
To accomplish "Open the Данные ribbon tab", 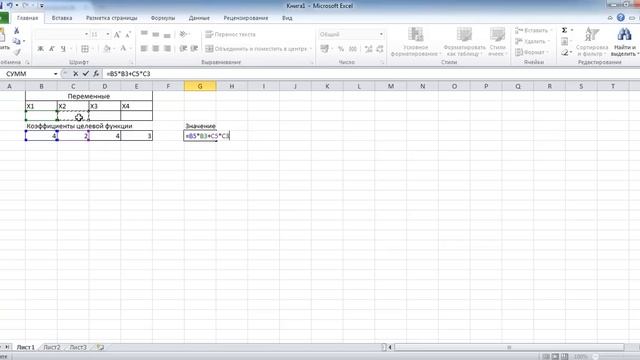I will pos(199,18).
